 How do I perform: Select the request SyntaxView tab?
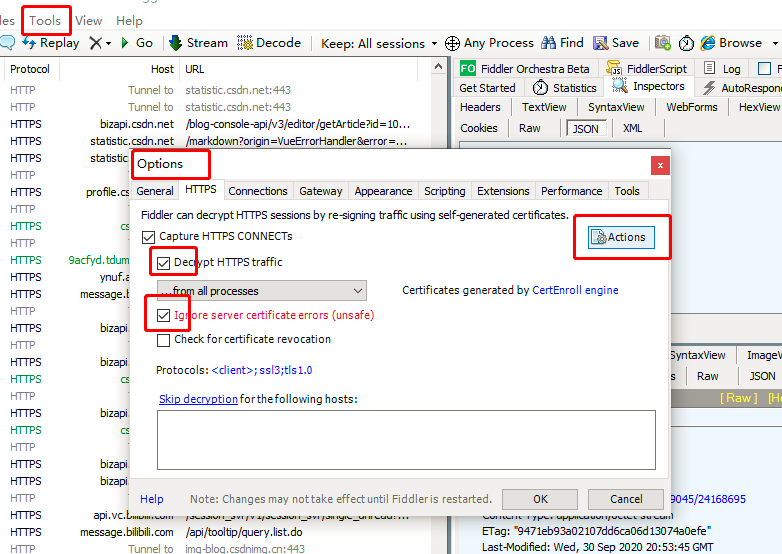coord(615,107)
